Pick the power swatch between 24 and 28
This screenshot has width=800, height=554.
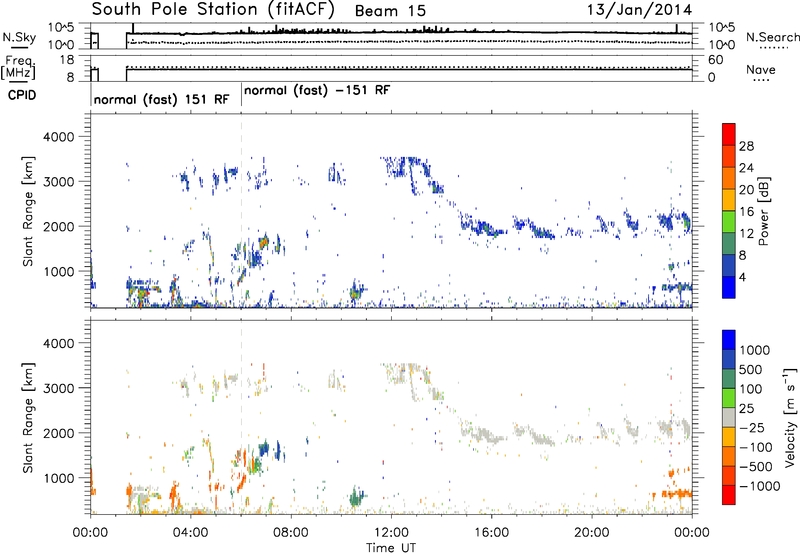coord(729,156)
